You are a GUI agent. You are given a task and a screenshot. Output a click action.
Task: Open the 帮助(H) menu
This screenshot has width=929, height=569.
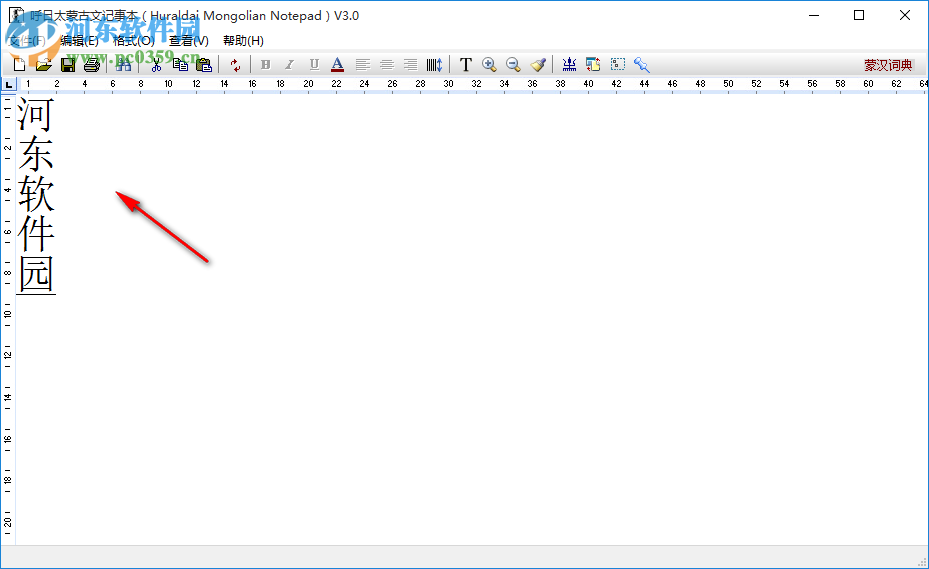coord(243,40)
